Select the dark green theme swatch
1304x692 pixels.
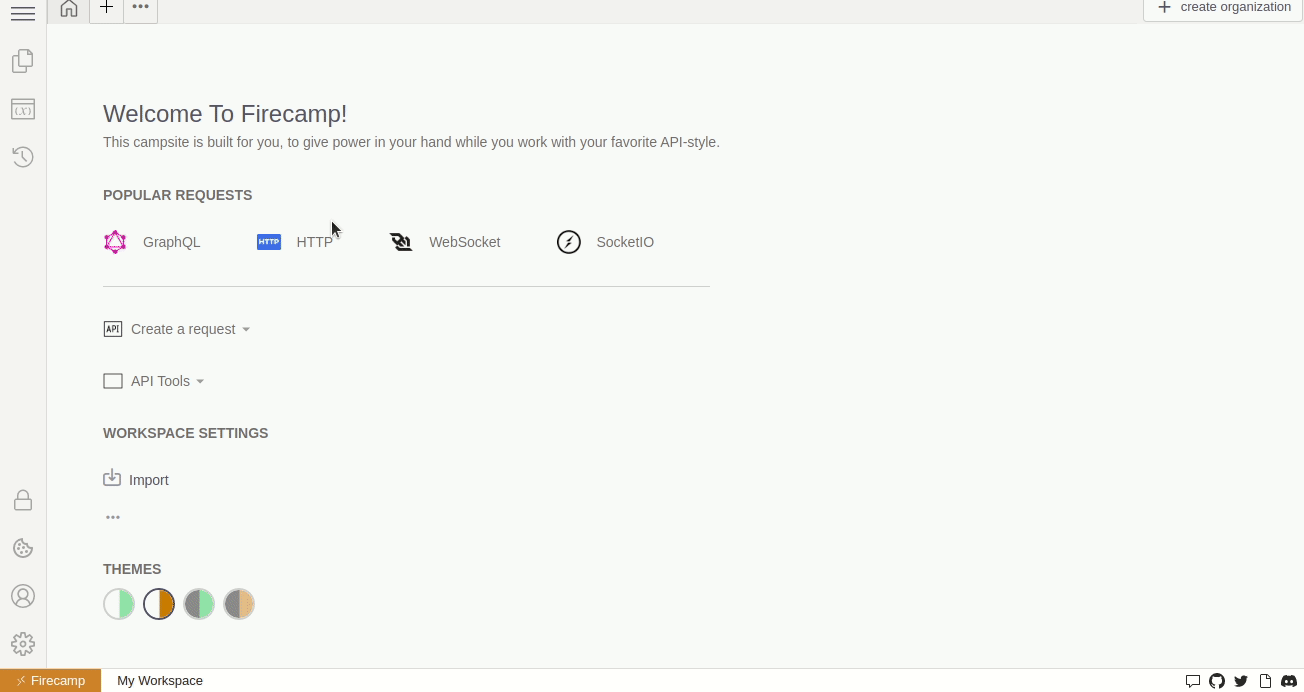coord(199,604)
